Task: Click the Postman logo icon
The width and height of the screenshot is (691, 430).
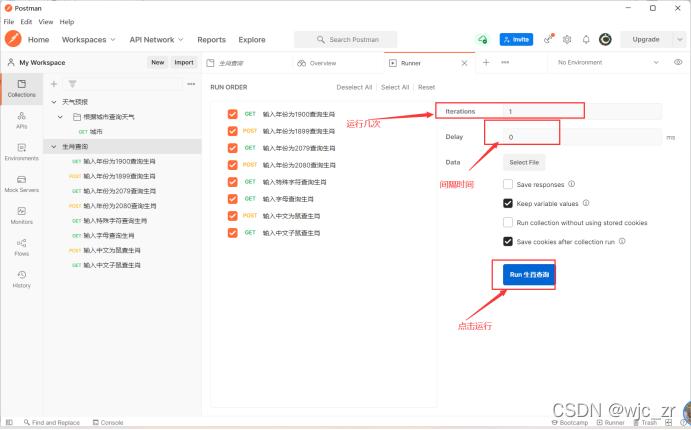Action: point(13,39)
